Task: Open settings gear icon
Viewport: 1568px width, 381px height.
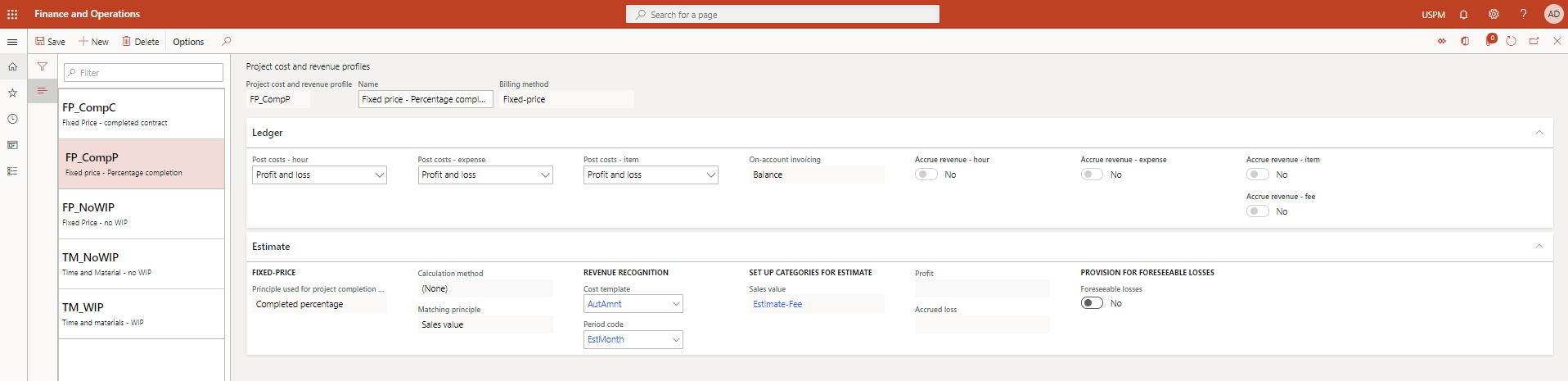Action: pyautogui.click(x=1494, y=15)
